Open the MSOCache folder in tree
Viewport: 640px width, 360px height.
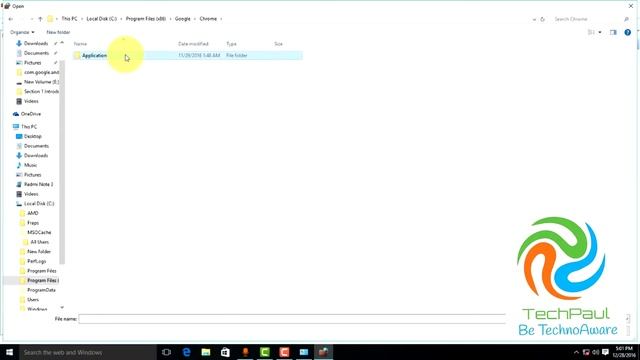click(x=39, y=232)
